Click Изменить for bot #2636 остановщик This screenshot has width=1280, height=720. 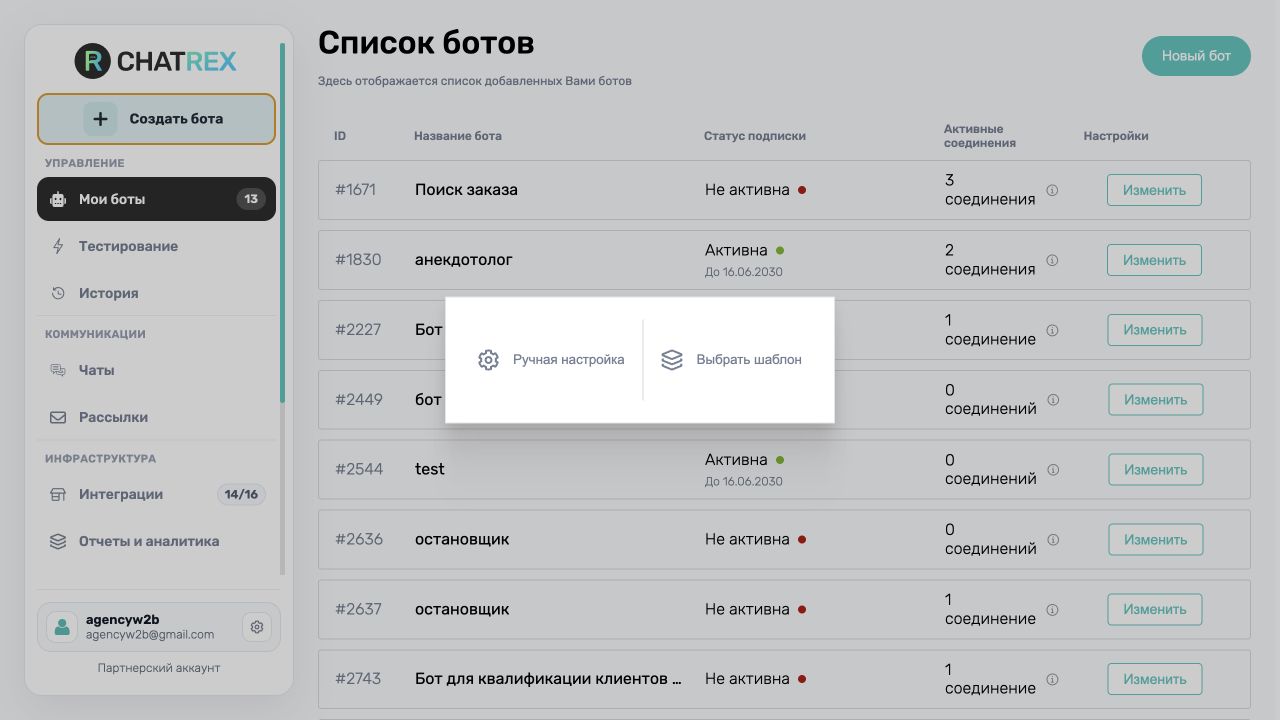point(1155,539)
